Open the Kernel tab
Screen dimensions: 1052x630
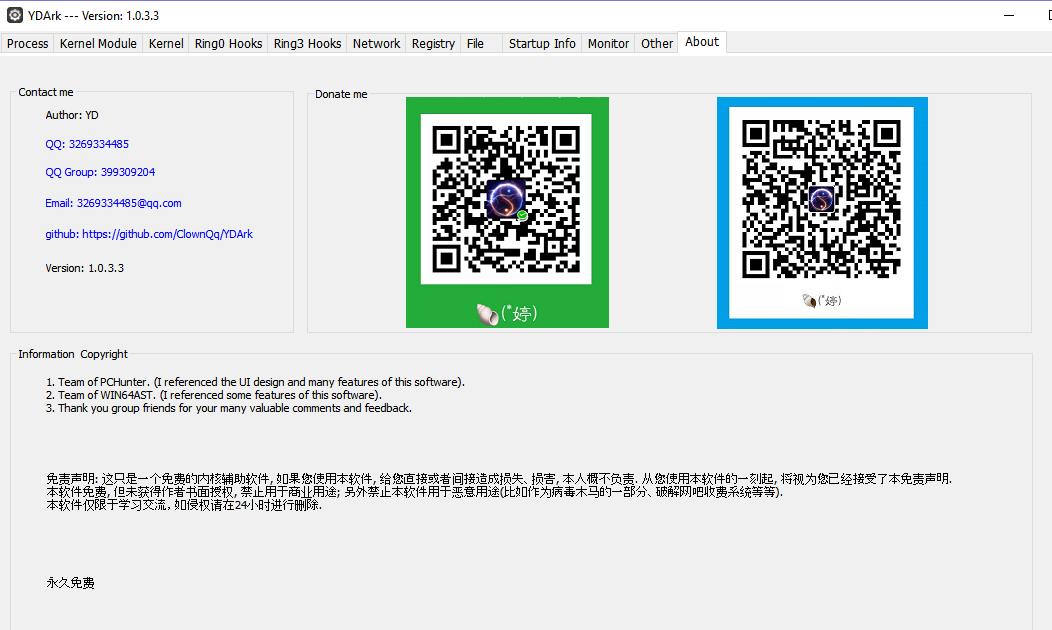166,44
